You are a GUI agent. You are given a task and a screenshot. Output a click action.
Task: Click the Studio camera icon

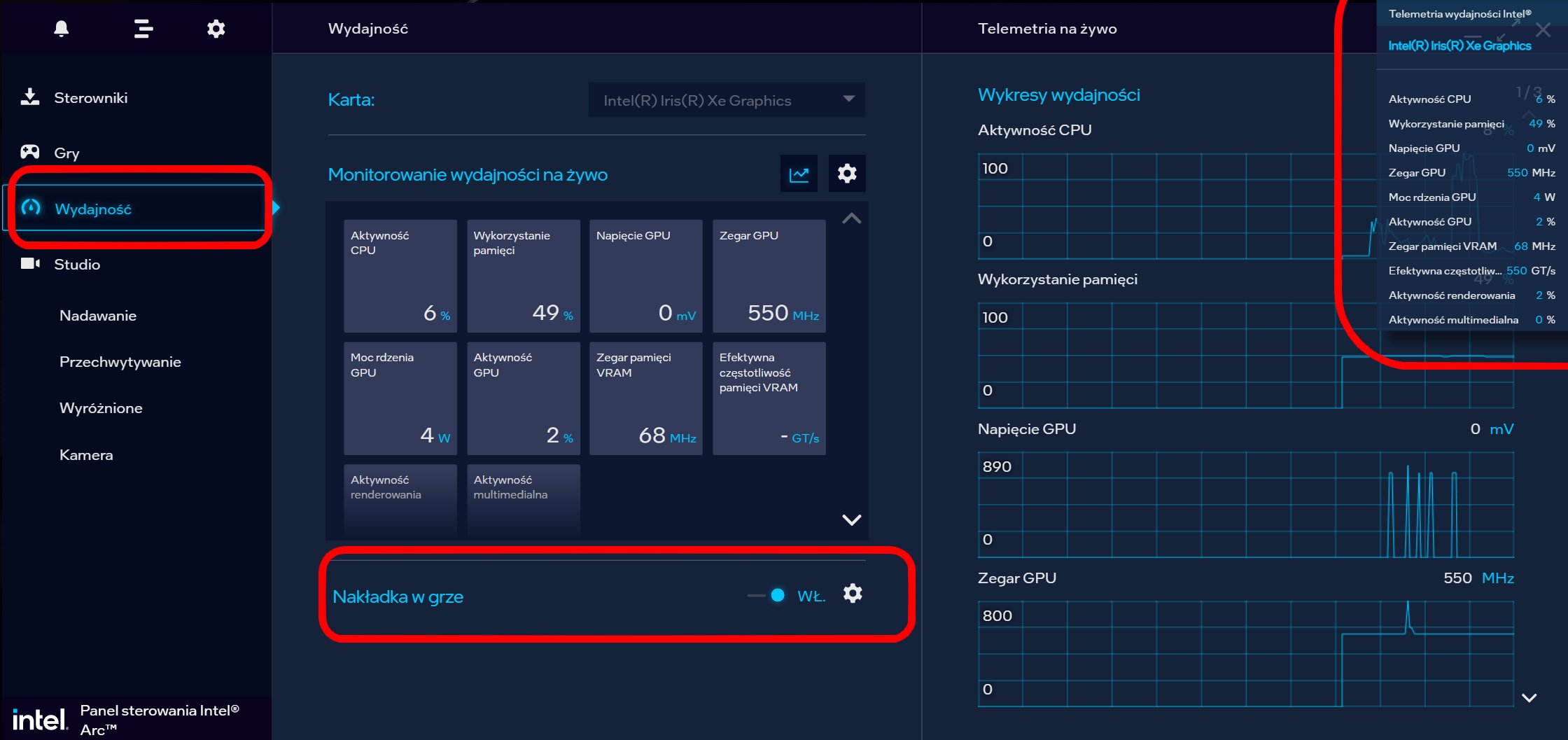pyautogui.click(x=30, y=263)
